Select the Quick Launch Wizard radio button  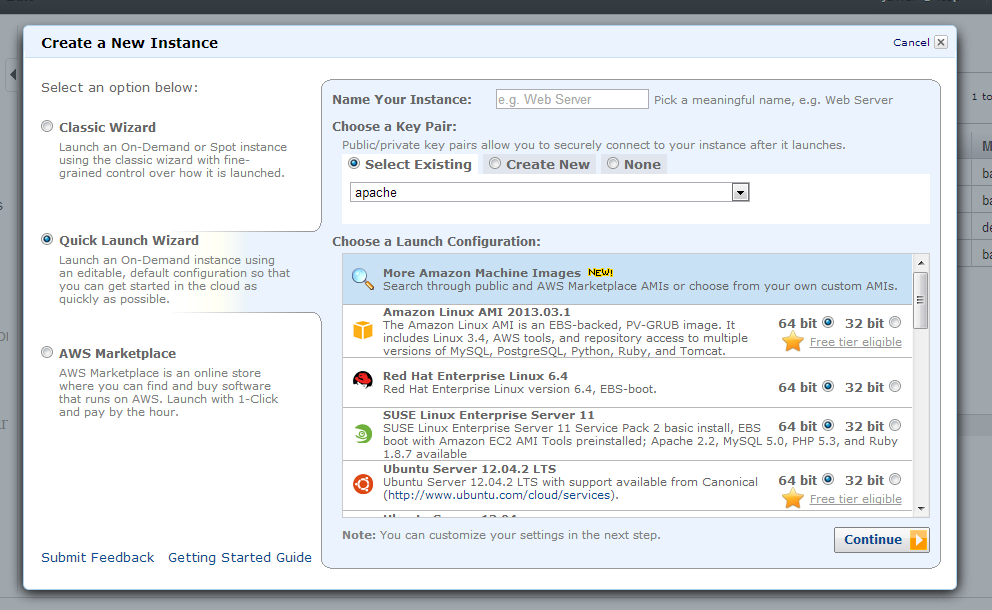[x=47, y=239]
